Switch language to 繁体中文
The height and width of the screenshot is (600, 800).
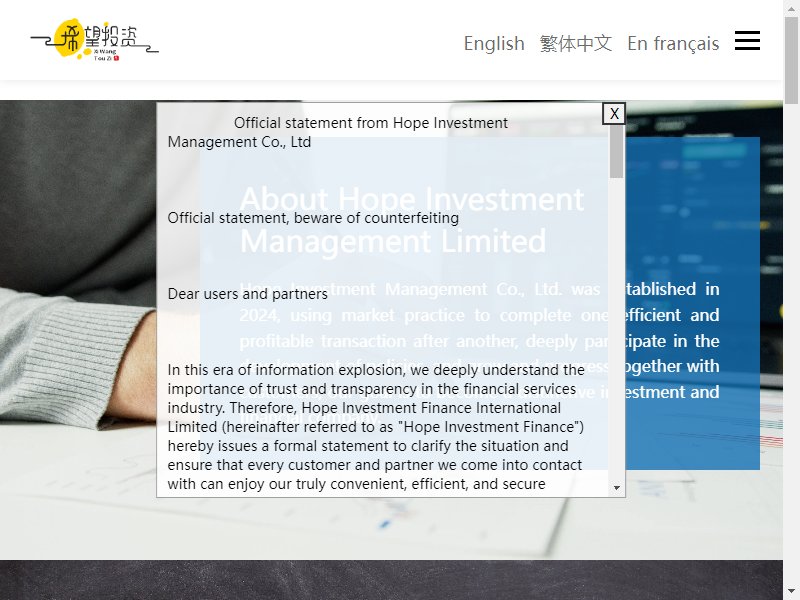pyautogui.click(x=576, y=43)
